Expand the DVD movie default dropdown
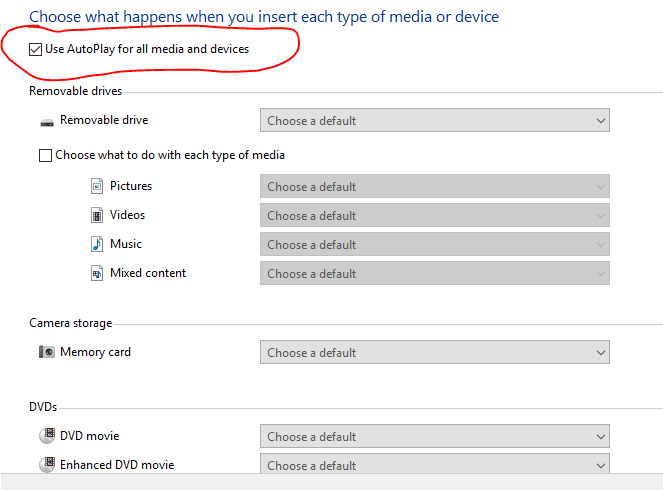The width and height of the screenshot is (663, 490). coord(434,437)
